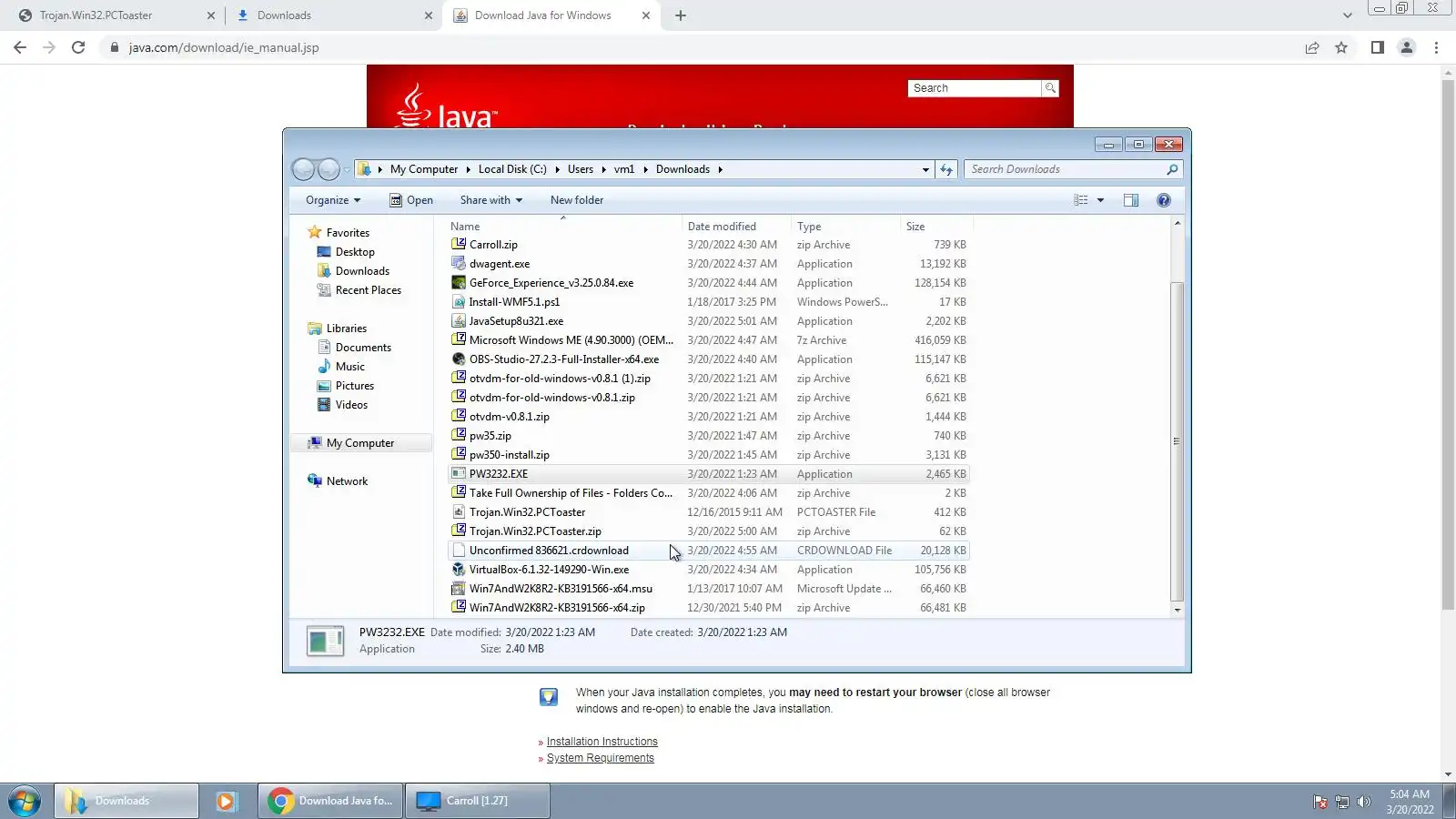Expand the Downloads breadcrumb arrow
This screenshot has height=819, width=1456.
pyautogui.click(x=720, y=169)
